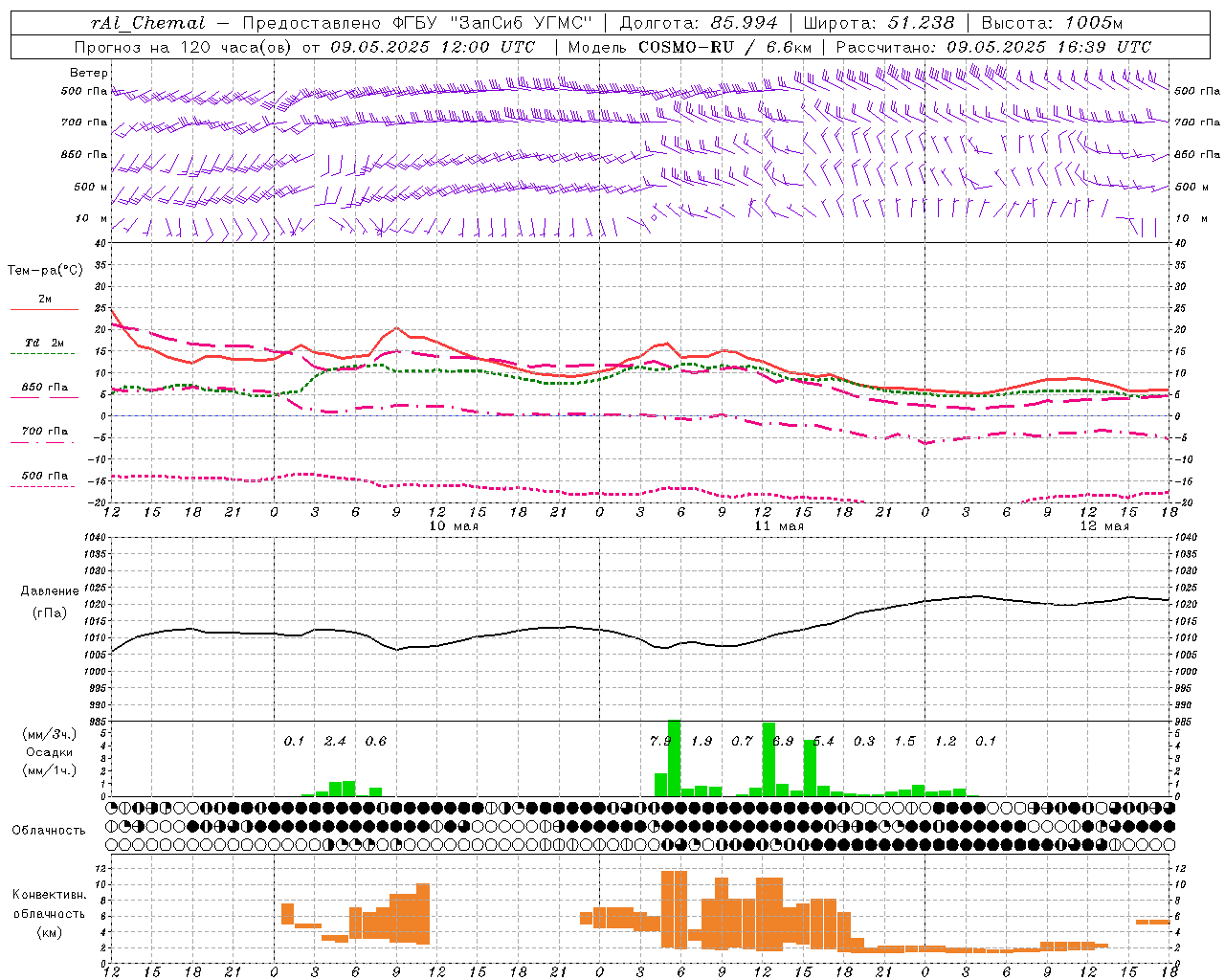Click the 3-hour precipitation value 6.9

pyautogui.click(x=783, y=741)
